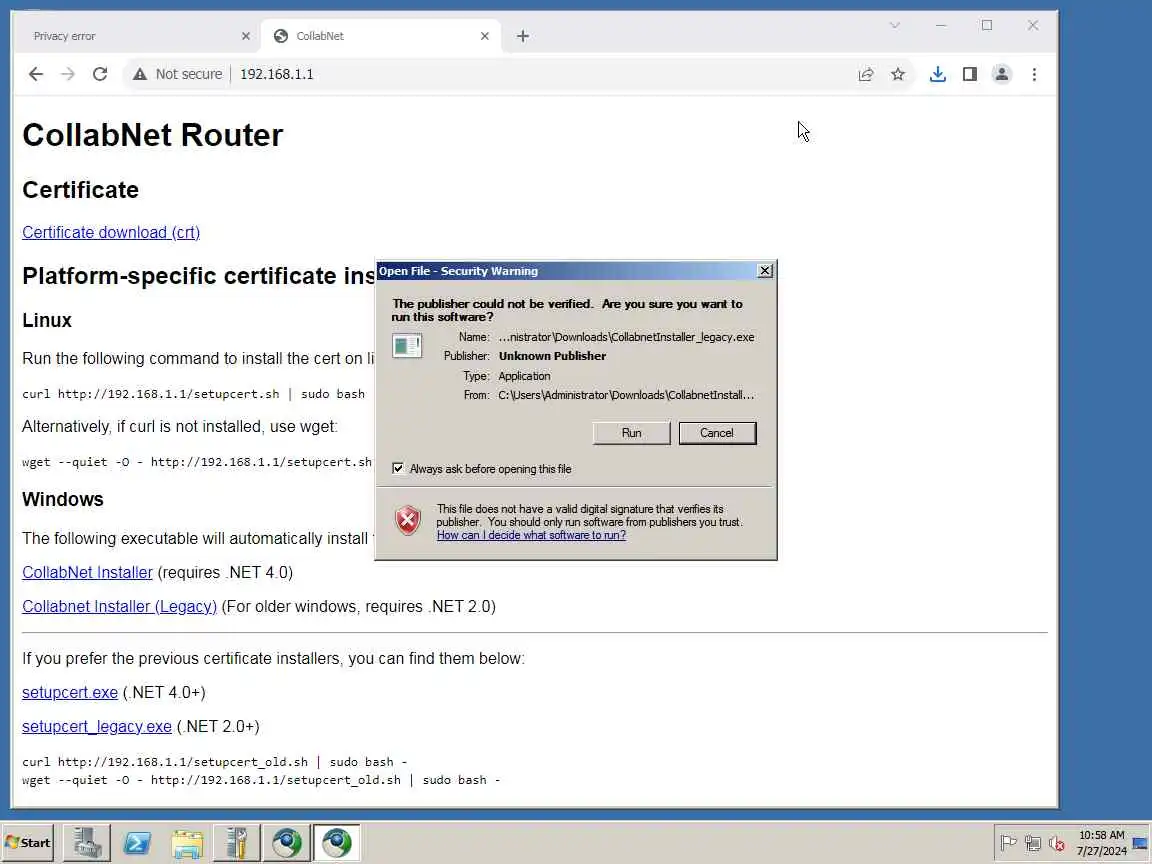Toggle the browser side panel icon
1152x864 pixels.
[x=970, y=74]
